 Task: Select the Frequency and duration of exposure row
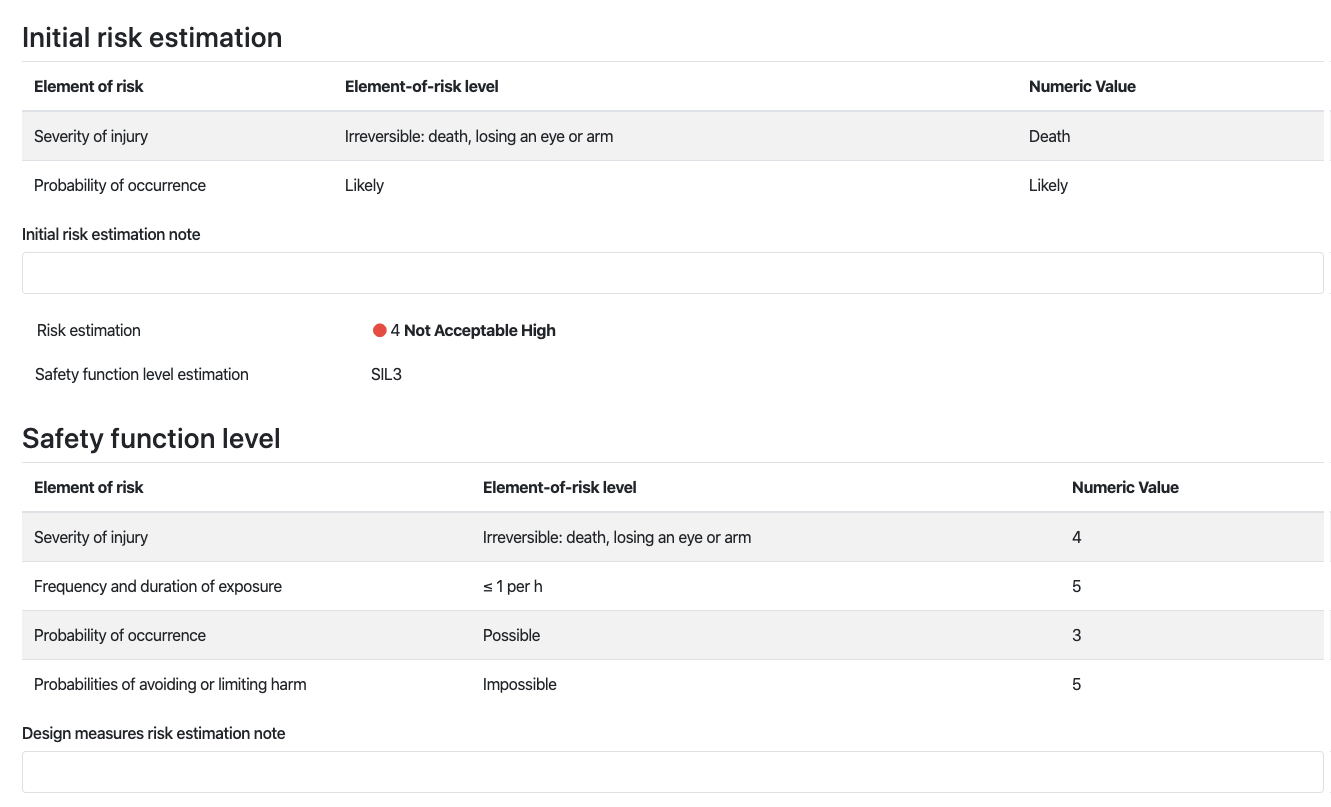tap(673, 586)
